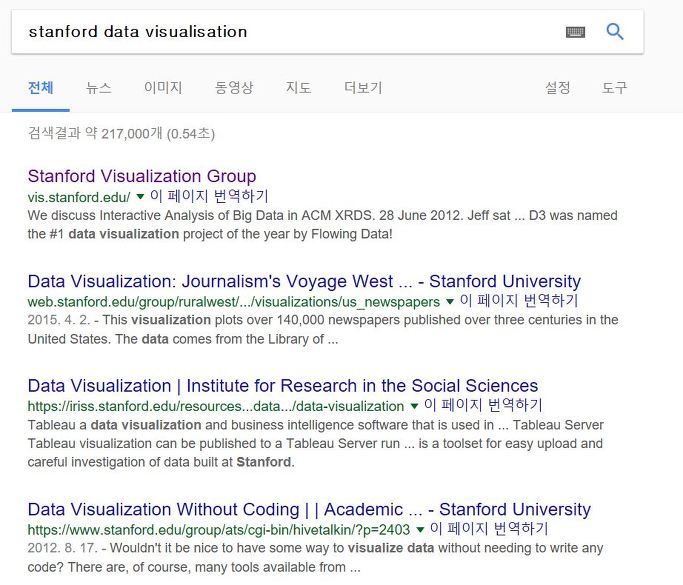The height and width of the screenshot is (585, 683).
Task: Open the 도구 search tools
Action: [x=614, y=88]
